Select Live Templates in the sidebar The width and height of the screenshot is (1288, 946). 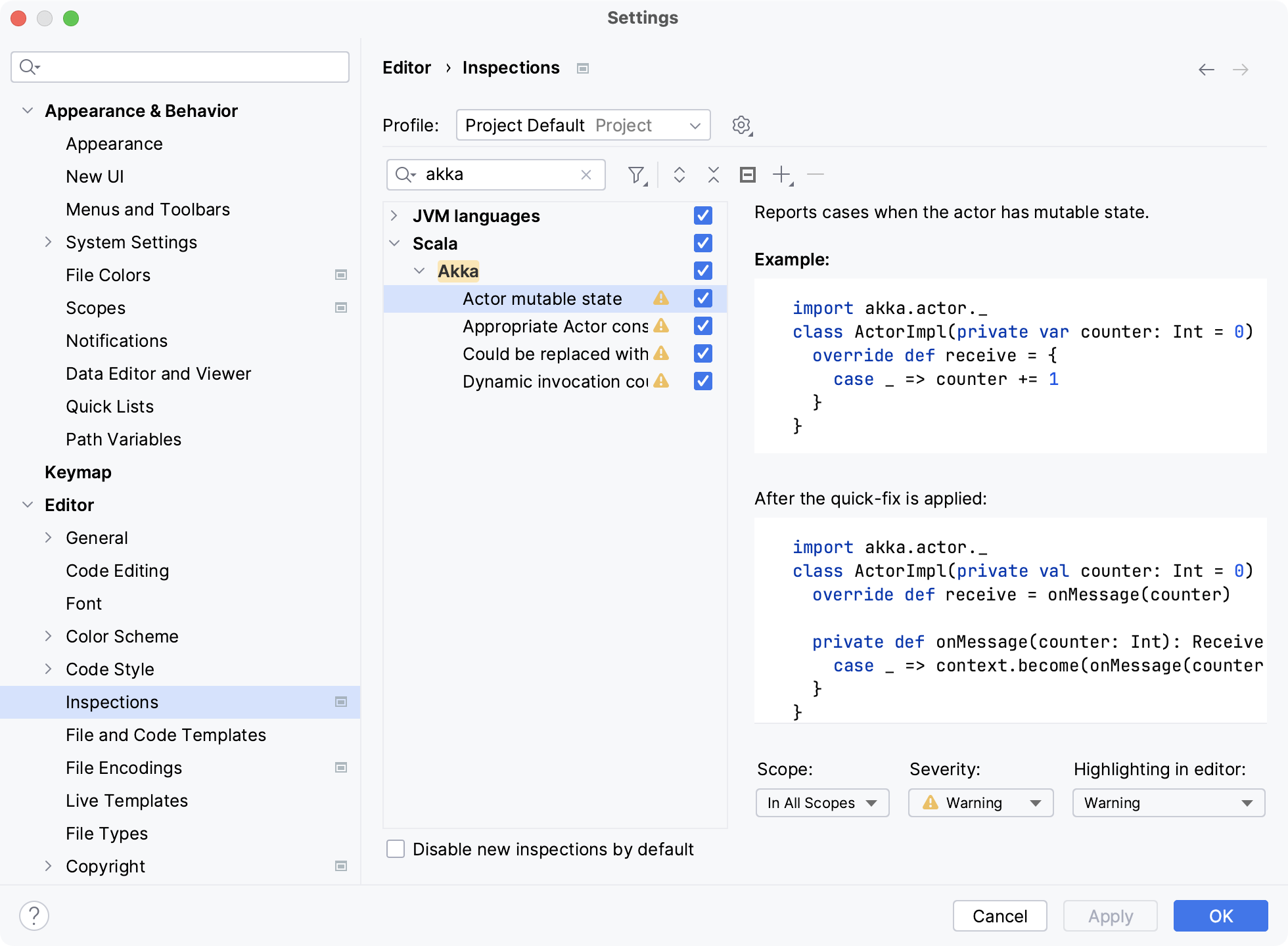127,801
